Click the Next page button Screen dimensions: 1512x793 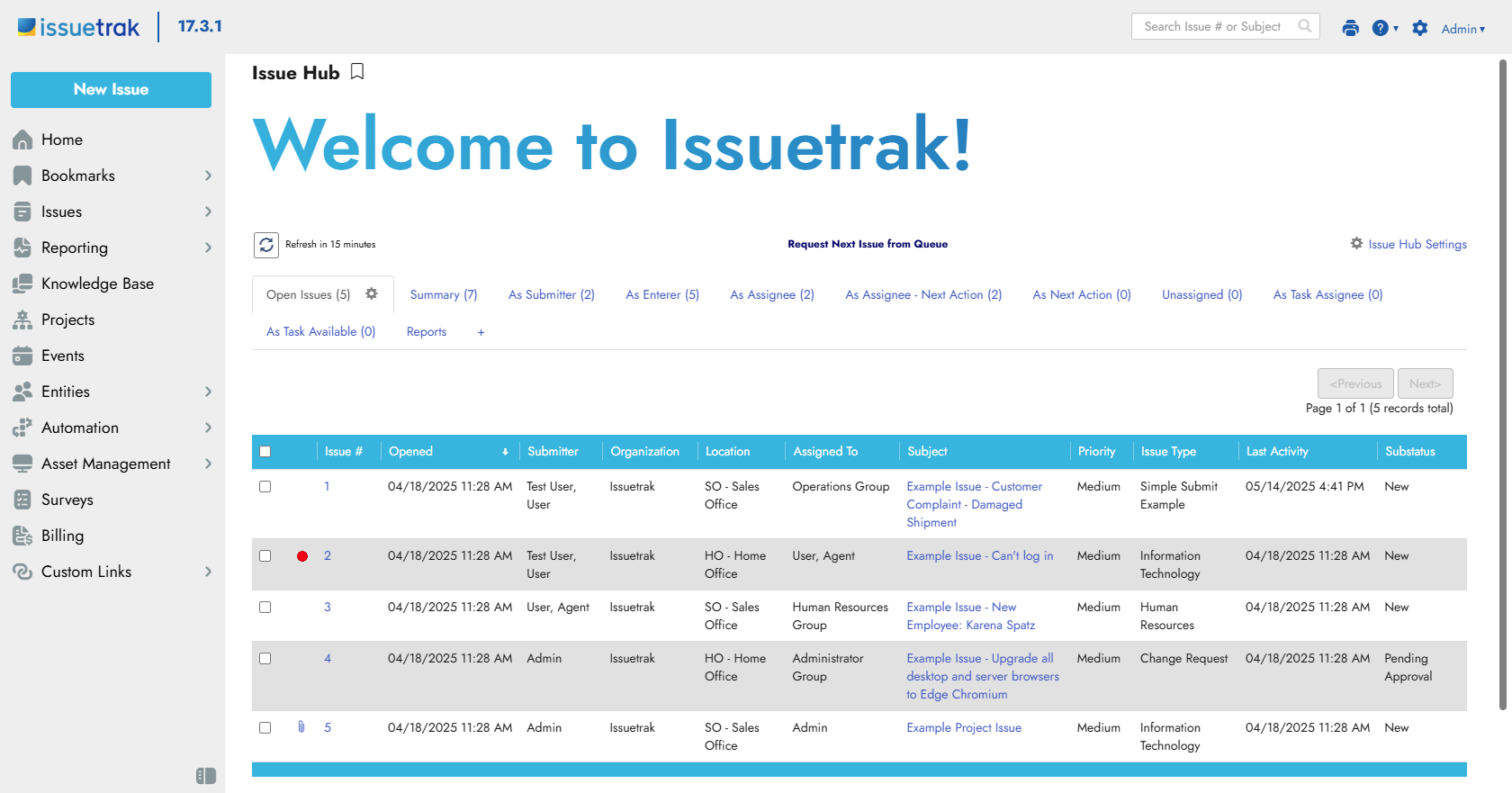(x=1426, y=383)
